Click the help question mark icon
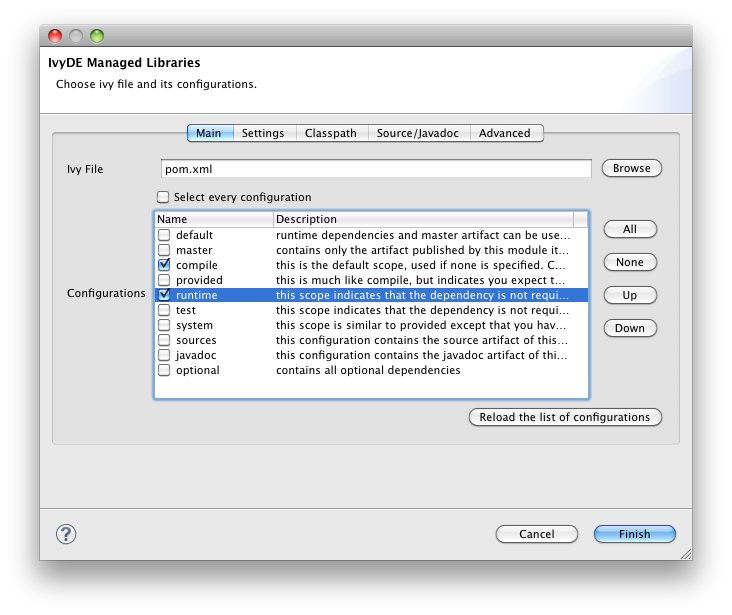Image resolution: width=732 pixels, height=615 pixels. 68,534
